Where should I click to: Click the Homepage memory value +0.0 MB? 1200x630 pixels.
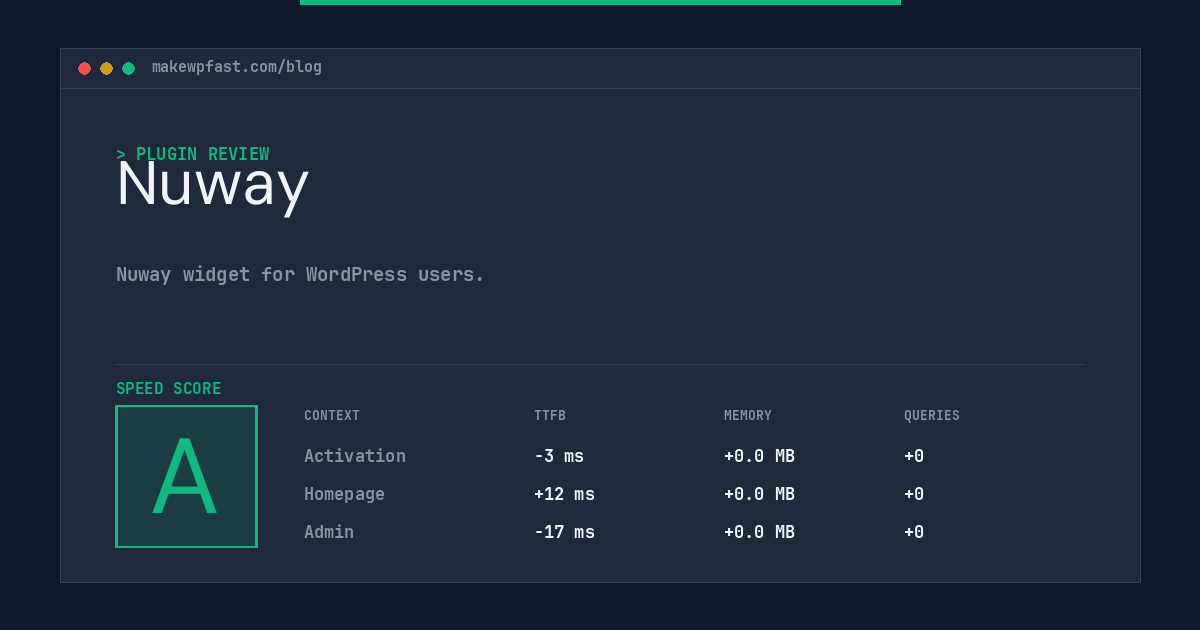click(x=759, y=494)
